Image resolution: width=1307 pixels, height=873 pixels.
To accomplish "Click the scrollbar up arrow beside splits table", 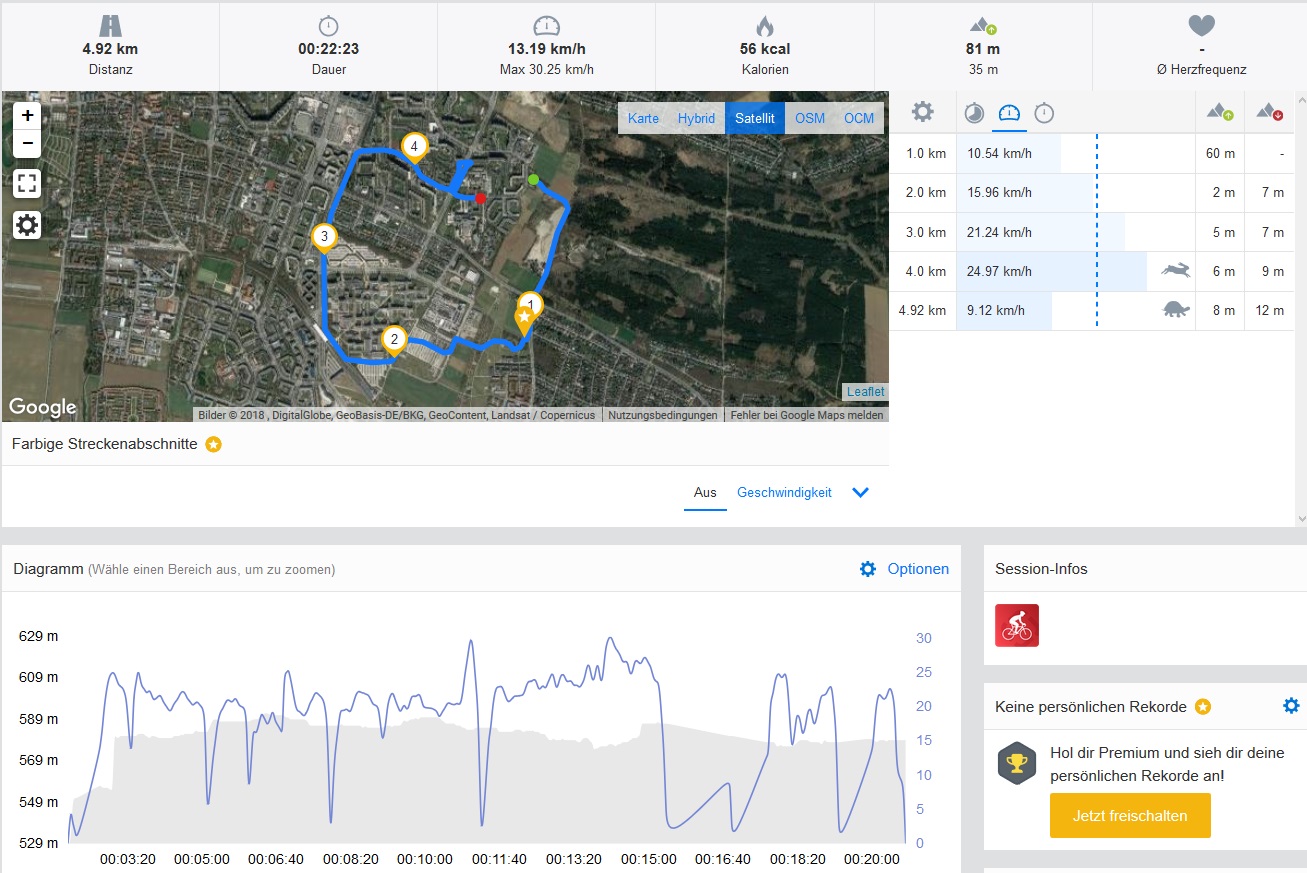I will pyautogui.click(x=1300, y=99).
